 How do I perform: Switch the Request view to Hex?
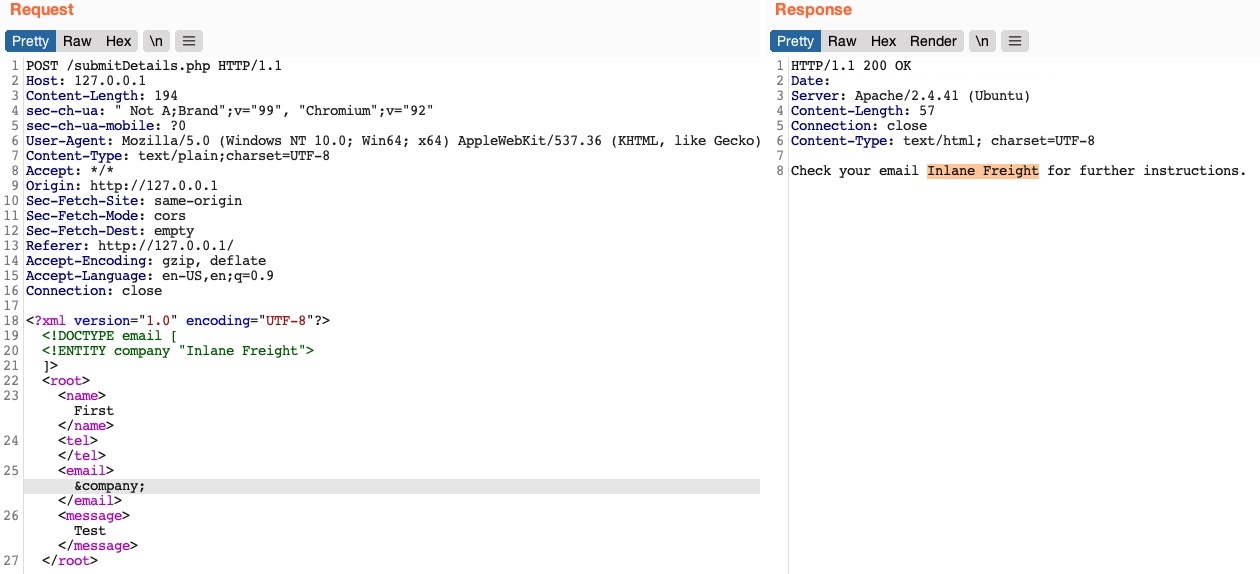tap(118, 41)
